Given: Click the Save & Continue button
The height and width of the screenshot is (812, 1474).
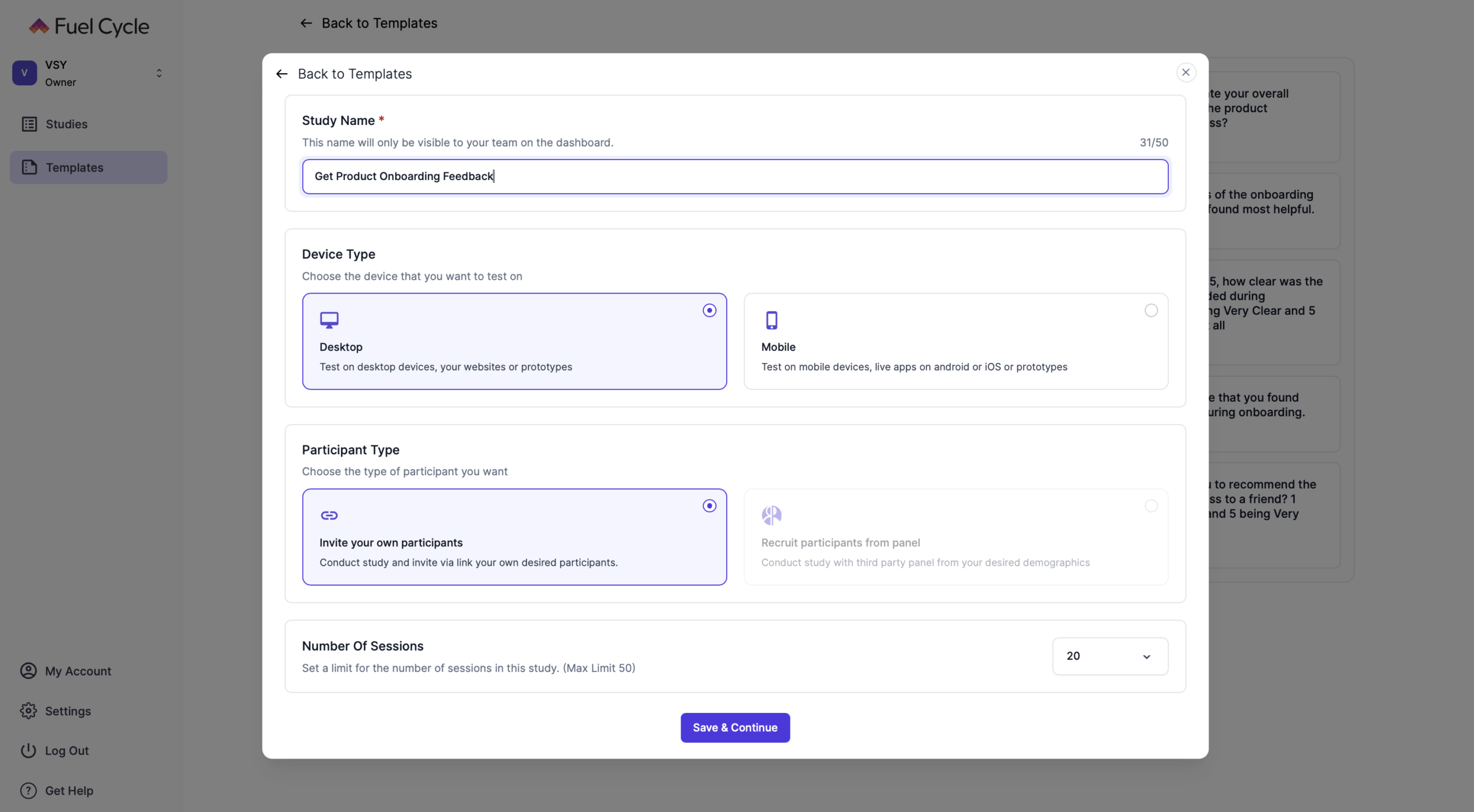Looking at the screenshot, I should (735, 727).
